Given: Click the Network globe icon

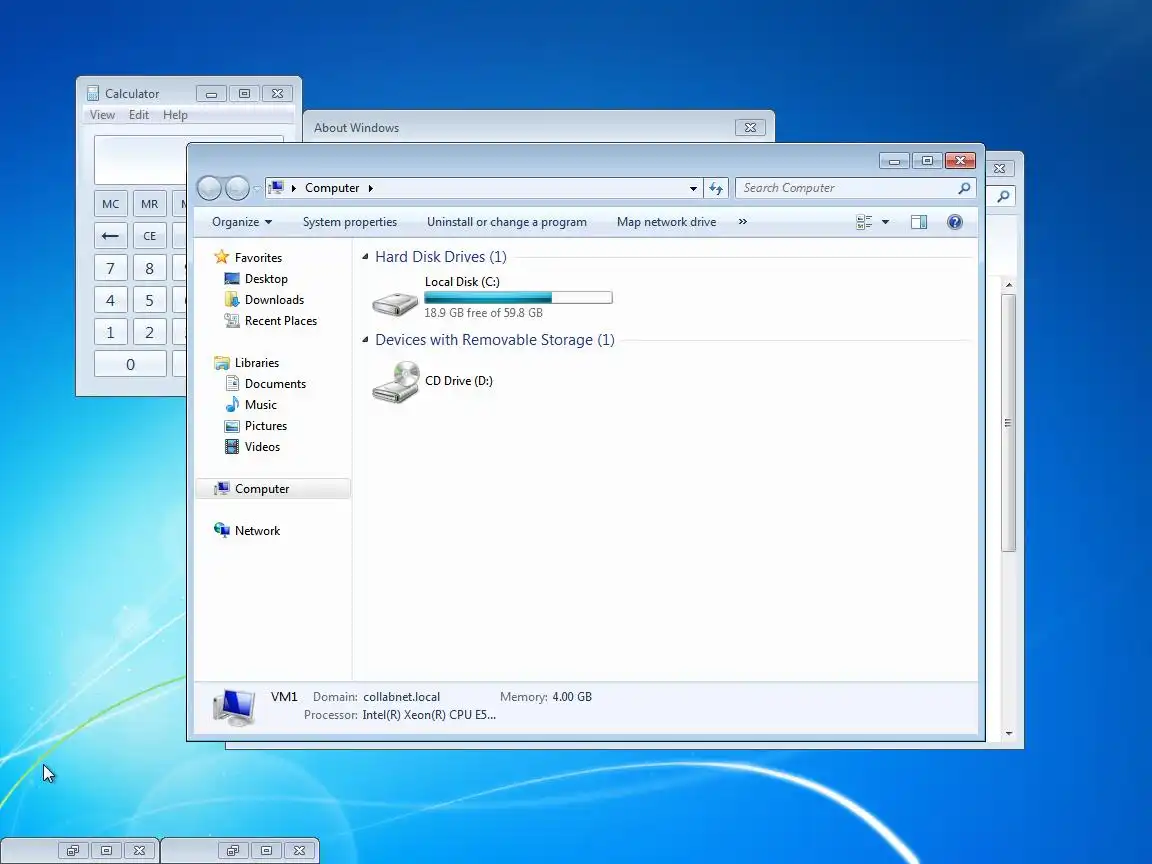Looking at the screenshot, I should click(221, 530).
